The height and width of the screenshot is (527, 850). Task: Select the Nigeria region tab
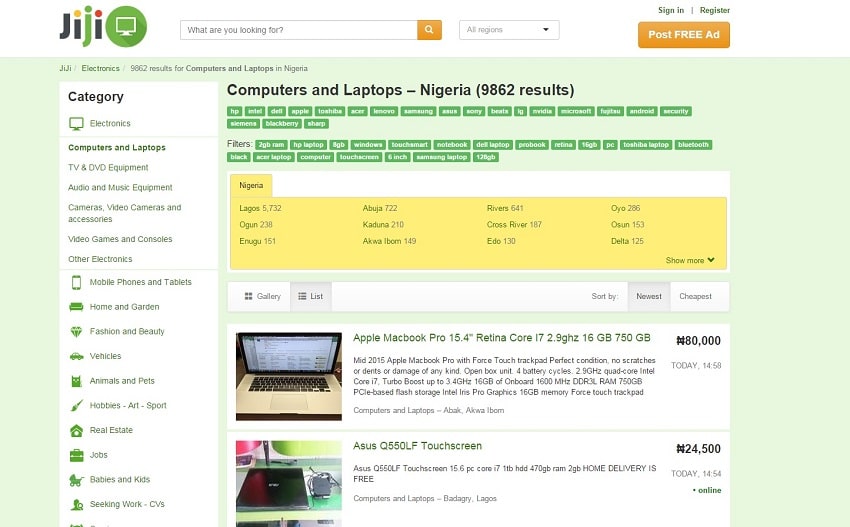coord(251,185)
